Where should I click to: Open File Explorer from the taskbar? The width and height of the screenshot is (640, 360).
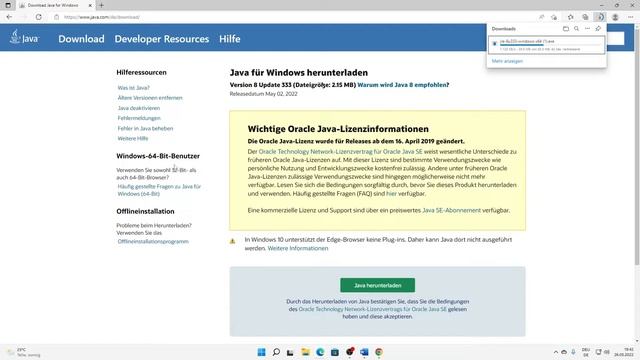pos(305,352)
